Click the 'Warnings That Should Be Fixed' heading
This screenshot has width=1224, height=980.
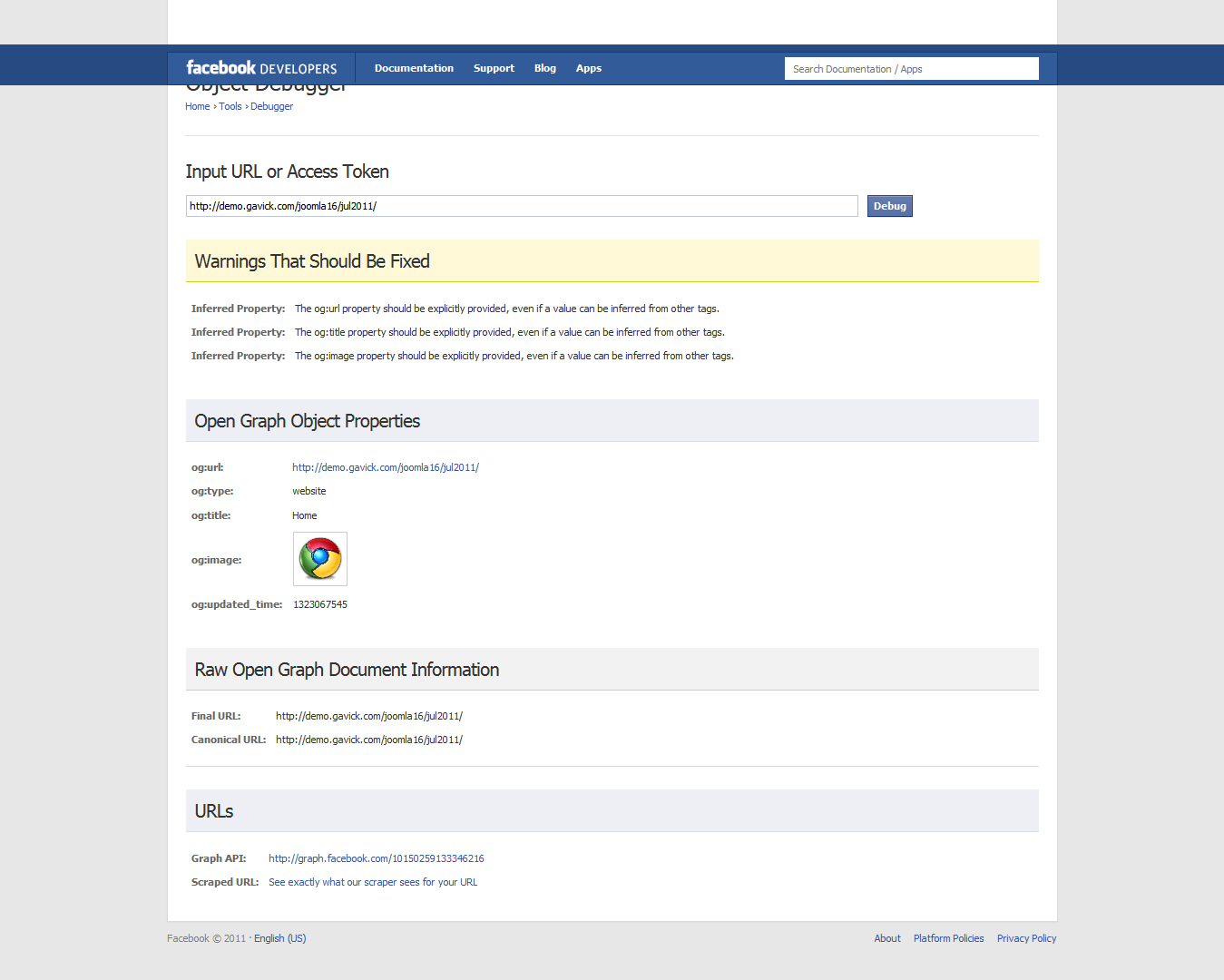click(312, 261)
